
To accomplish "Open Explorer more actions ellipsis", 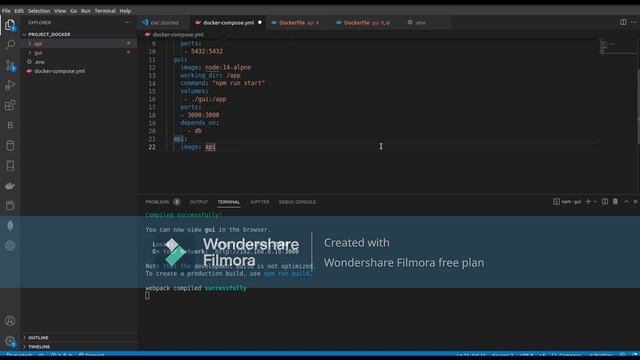I will click(x=128, y=22).
